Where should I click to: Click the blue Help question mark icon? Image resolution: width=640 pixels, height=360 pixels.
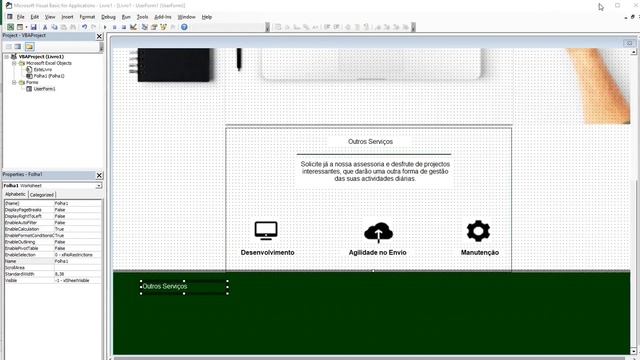click(184, 27)
